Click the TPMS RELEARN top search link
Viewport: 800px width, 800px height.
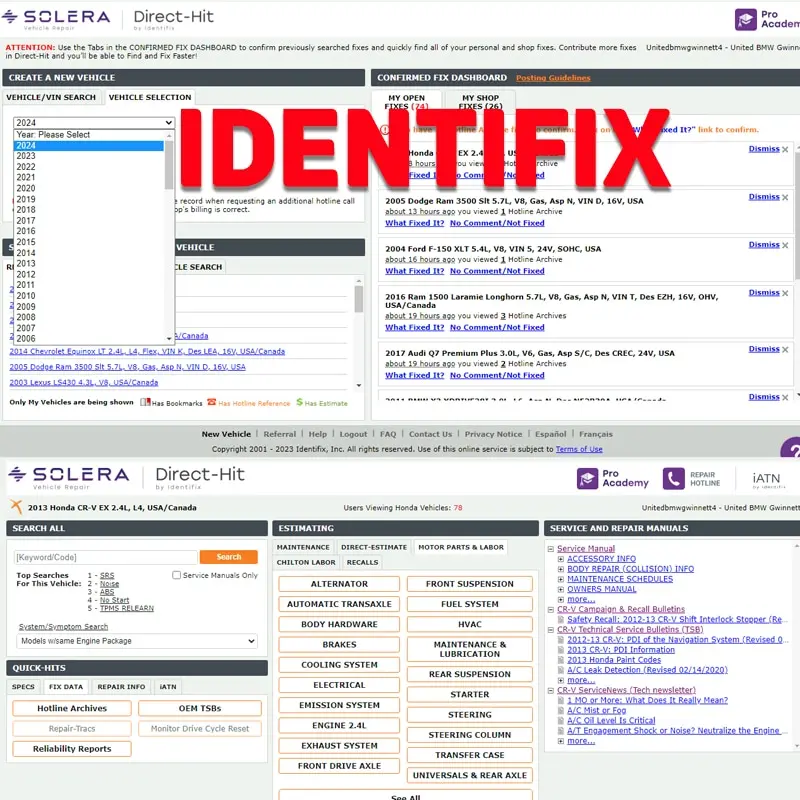coord(127,608)
